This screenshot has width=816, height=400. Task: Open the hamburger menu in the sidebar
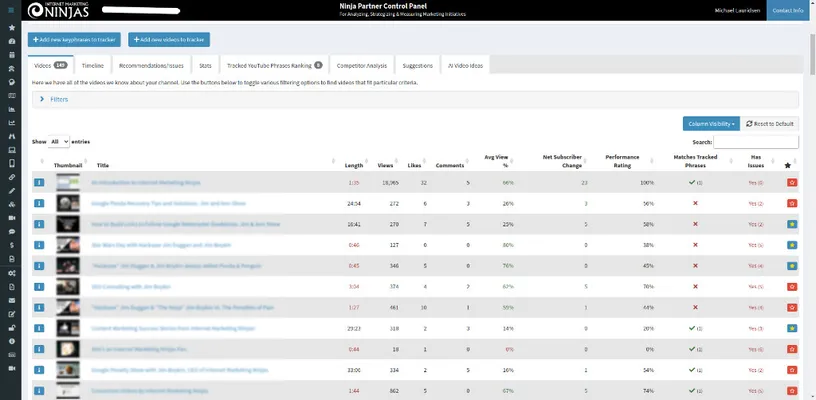(x=11, y=12)
